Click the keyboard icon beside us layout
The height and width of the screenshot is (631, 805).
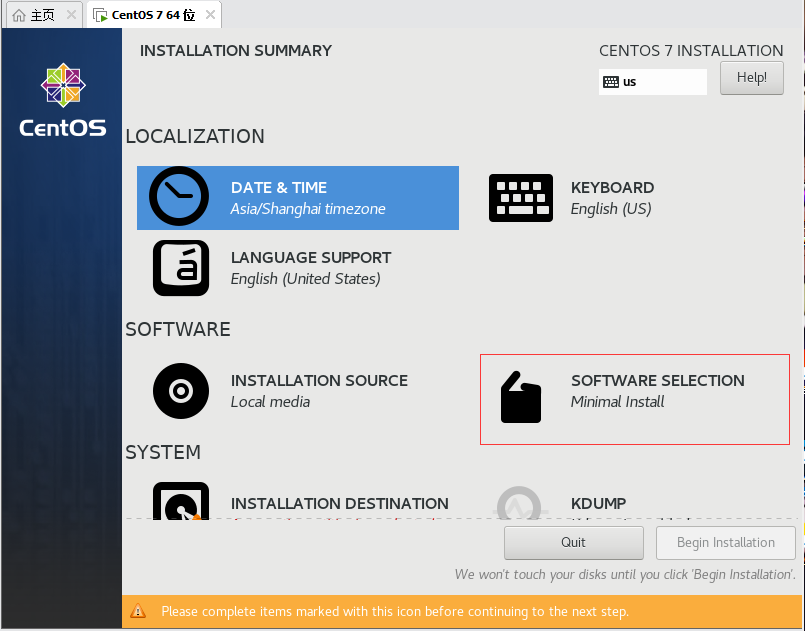(610, 82)
